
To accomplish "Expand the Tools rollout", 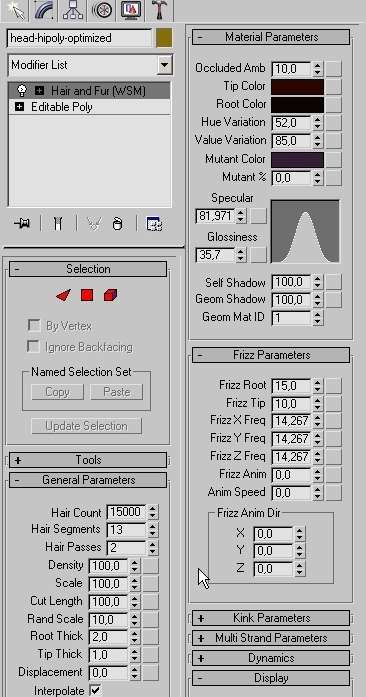I will [88, 460].
